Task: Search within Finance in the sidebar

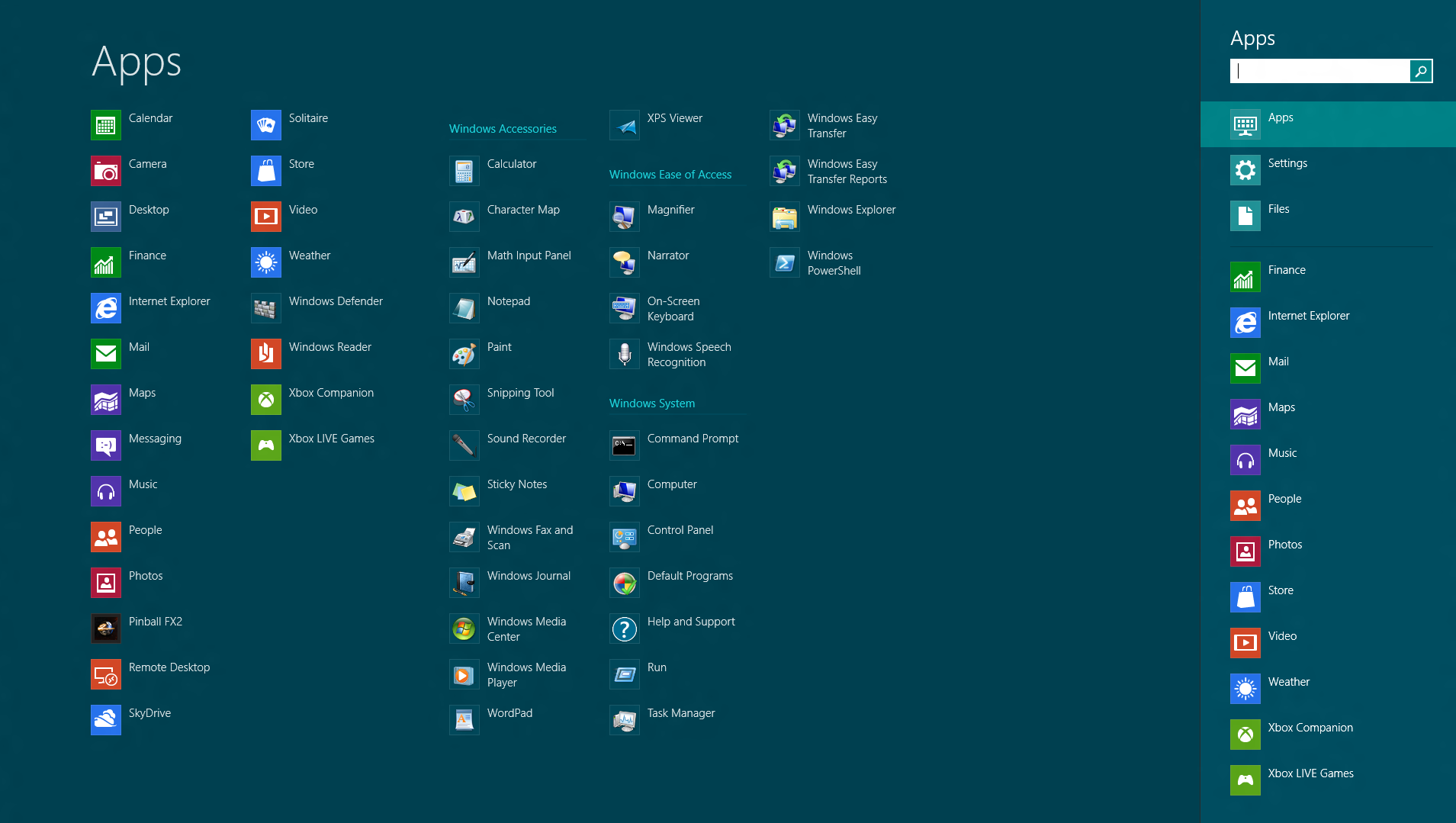Action: tap(1328, 277)
